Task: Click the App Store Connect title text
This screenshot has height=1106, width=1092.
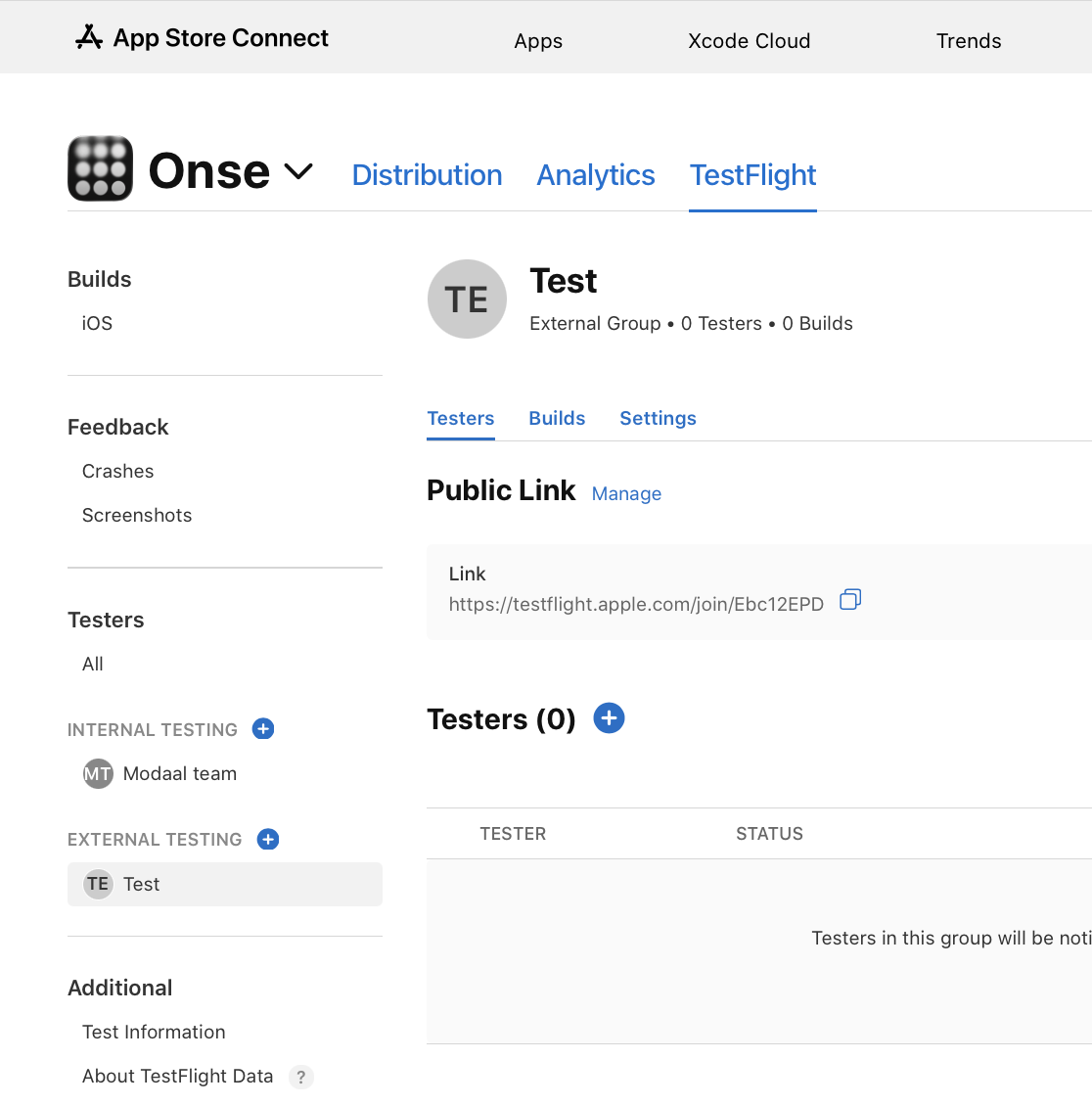Action: tap(221, 37)
